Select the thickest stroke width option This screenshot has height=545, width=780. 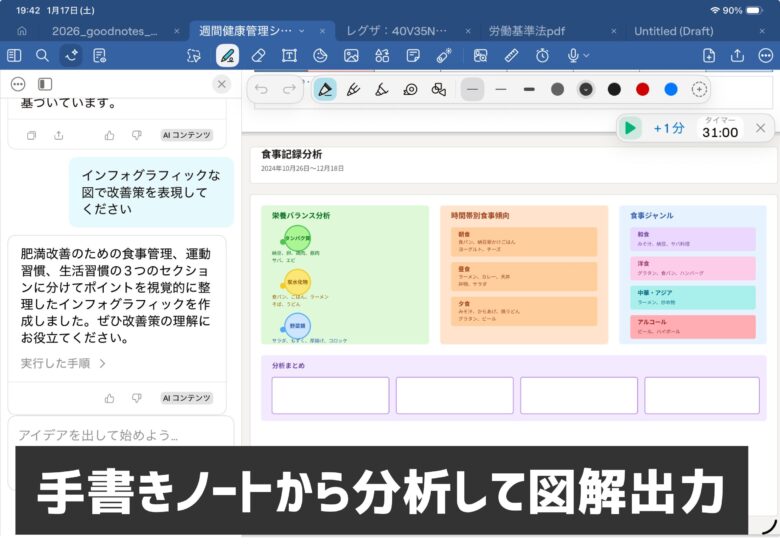point(529,90)
